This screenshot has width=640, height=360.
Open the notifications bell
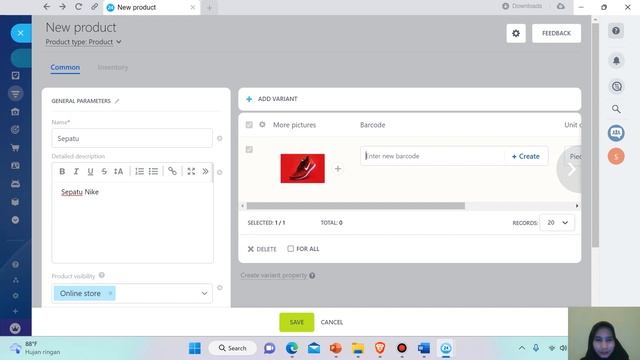coord(616,60)
